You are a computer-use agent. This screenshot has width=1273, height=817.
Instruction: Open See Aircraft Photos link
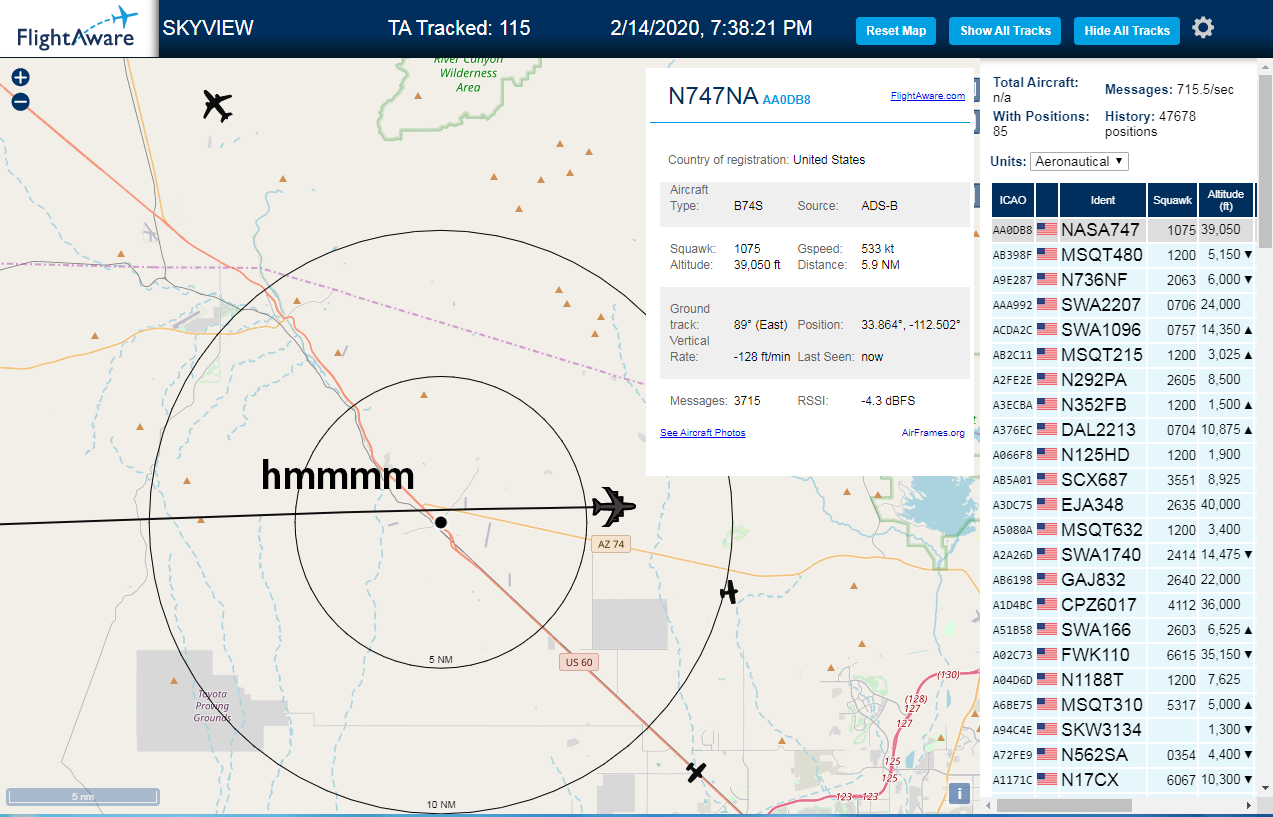[x=702, y=433]
